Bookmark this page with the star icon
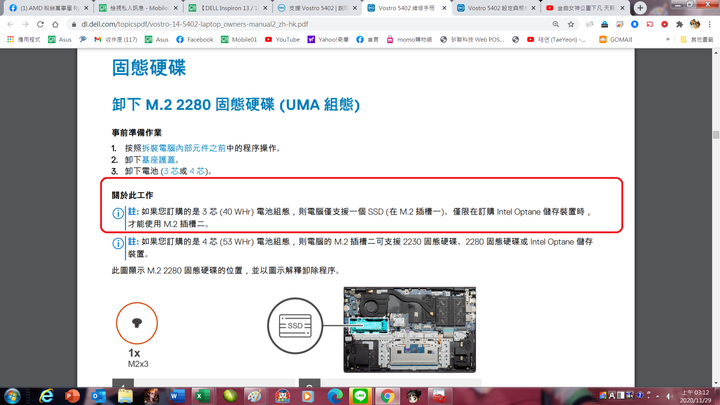 [x=571, y=24]
